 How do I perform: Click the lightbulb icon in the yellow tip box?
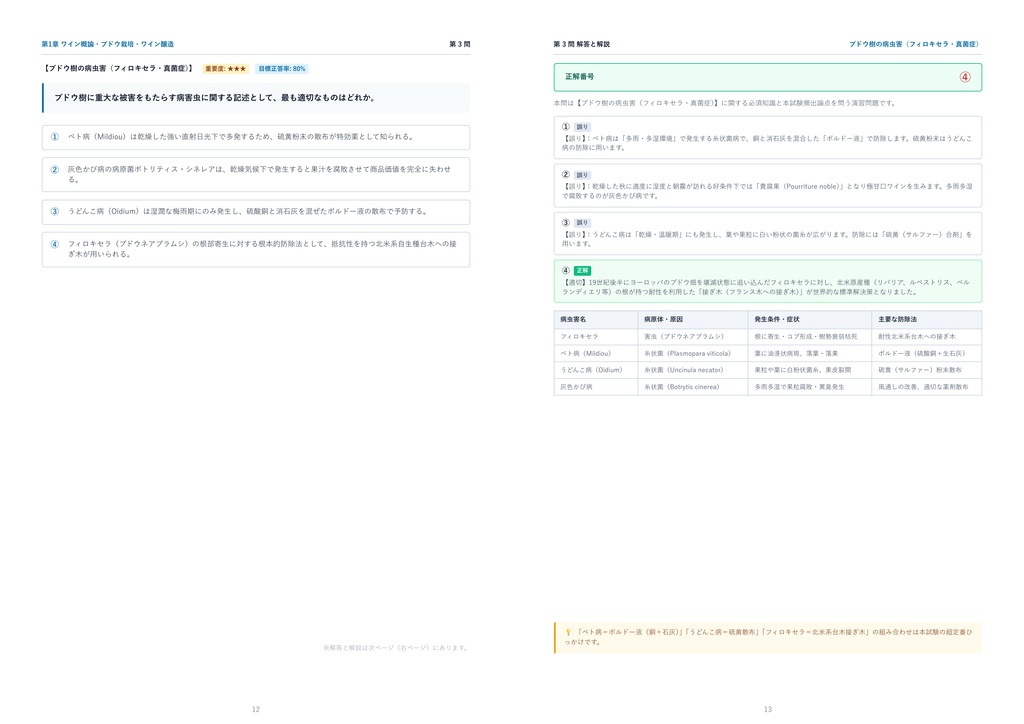(568, 632)
